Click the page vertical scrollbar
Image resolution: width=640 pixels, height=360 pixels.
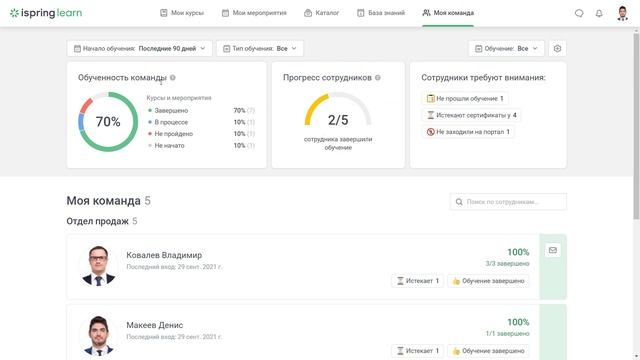pos(636,127)
